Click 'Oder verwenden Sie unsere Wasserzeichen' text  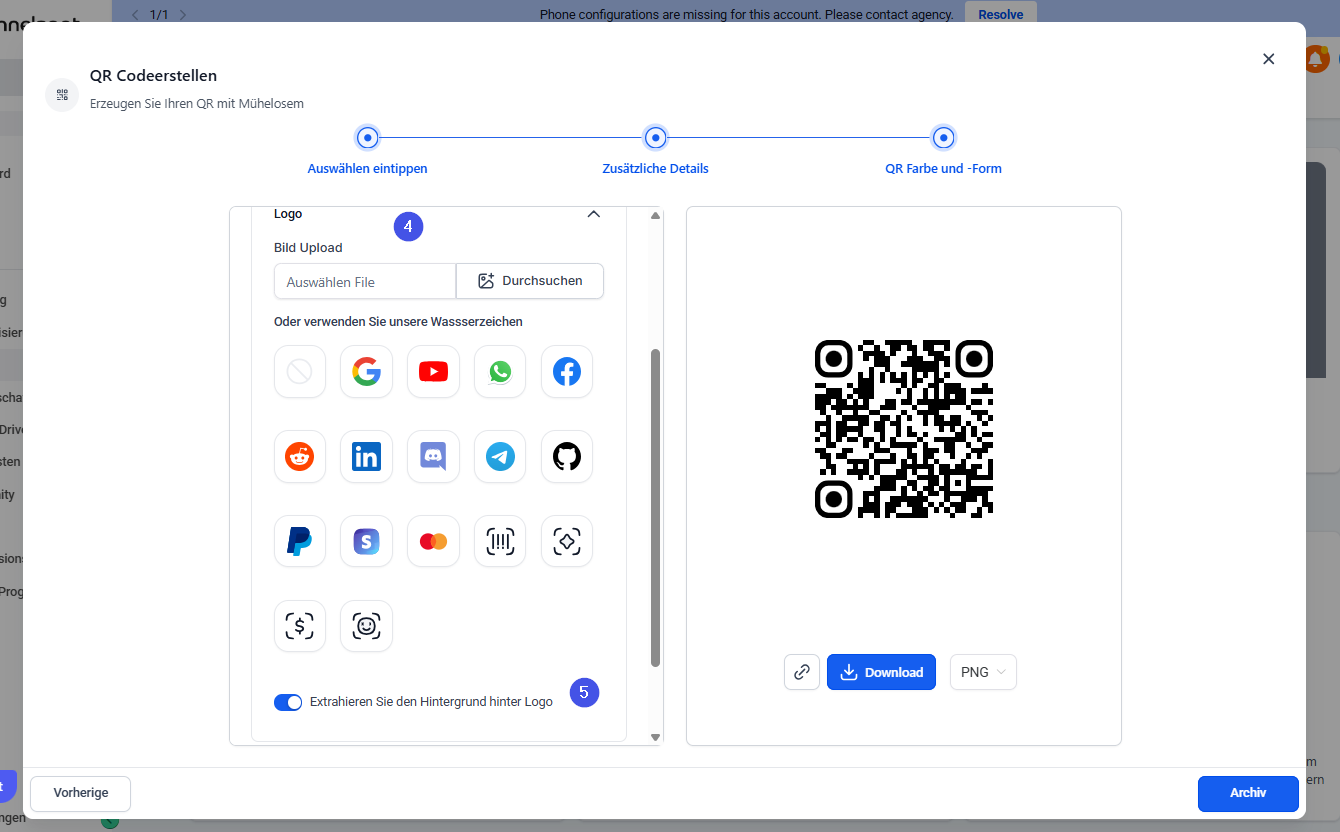coord(398,322)
